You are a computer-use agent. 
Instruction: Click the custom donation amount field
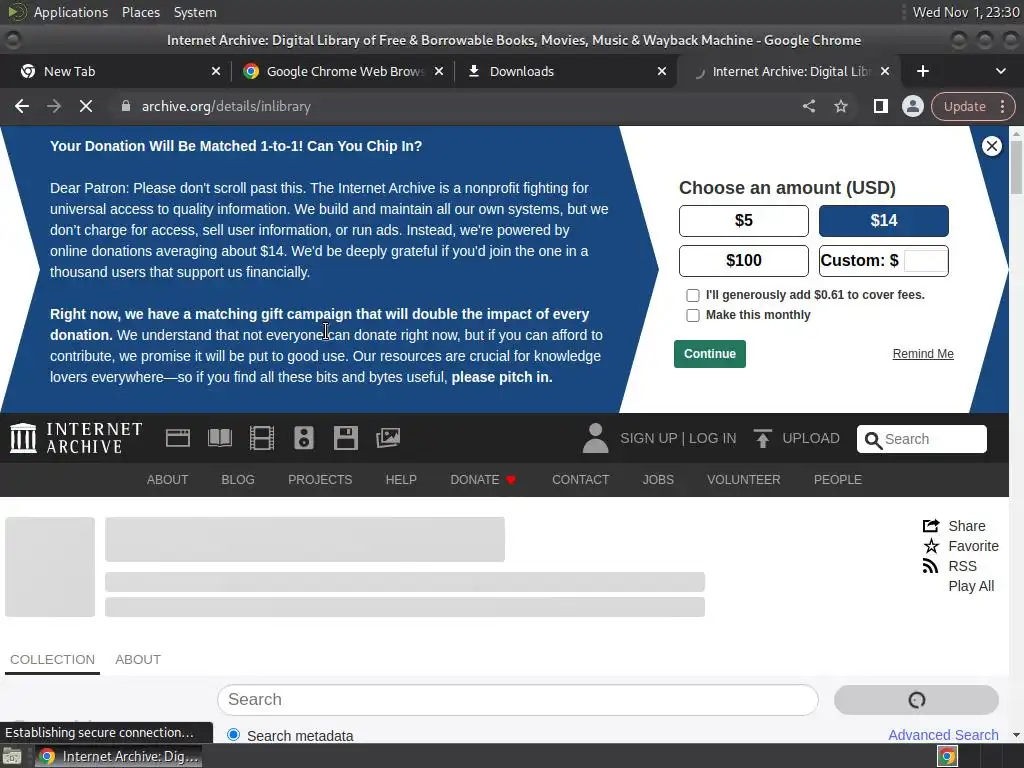pyautogui.click(x=925, y=261)
